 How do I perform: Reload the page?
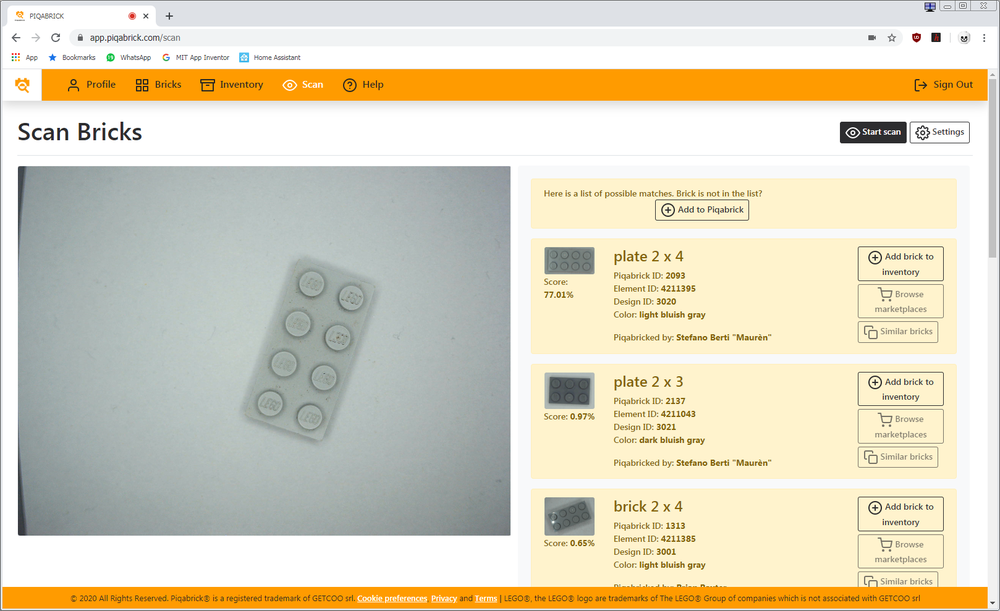[55, 38]
